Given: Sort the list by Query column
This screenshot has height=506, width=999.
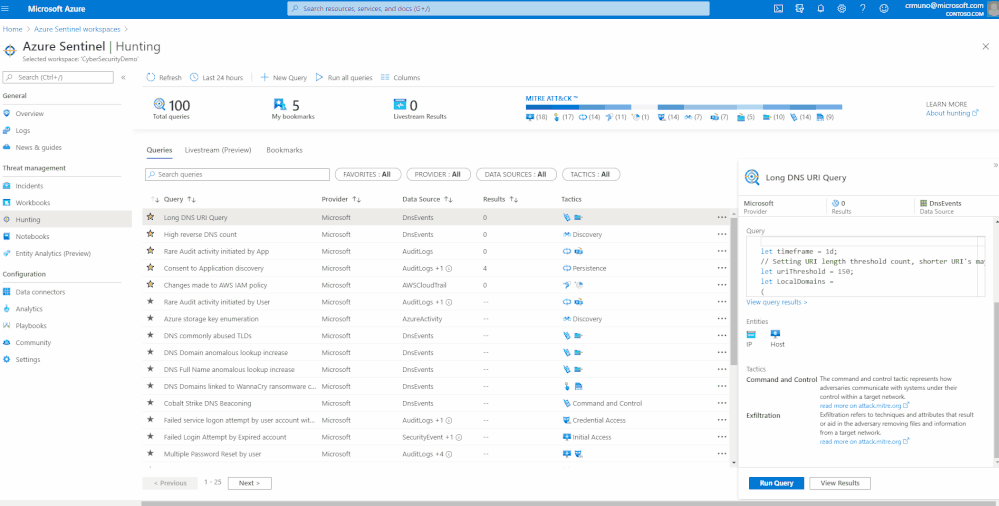Looking at the screenshot, I should pyautogui.click(x=180, y=199).
